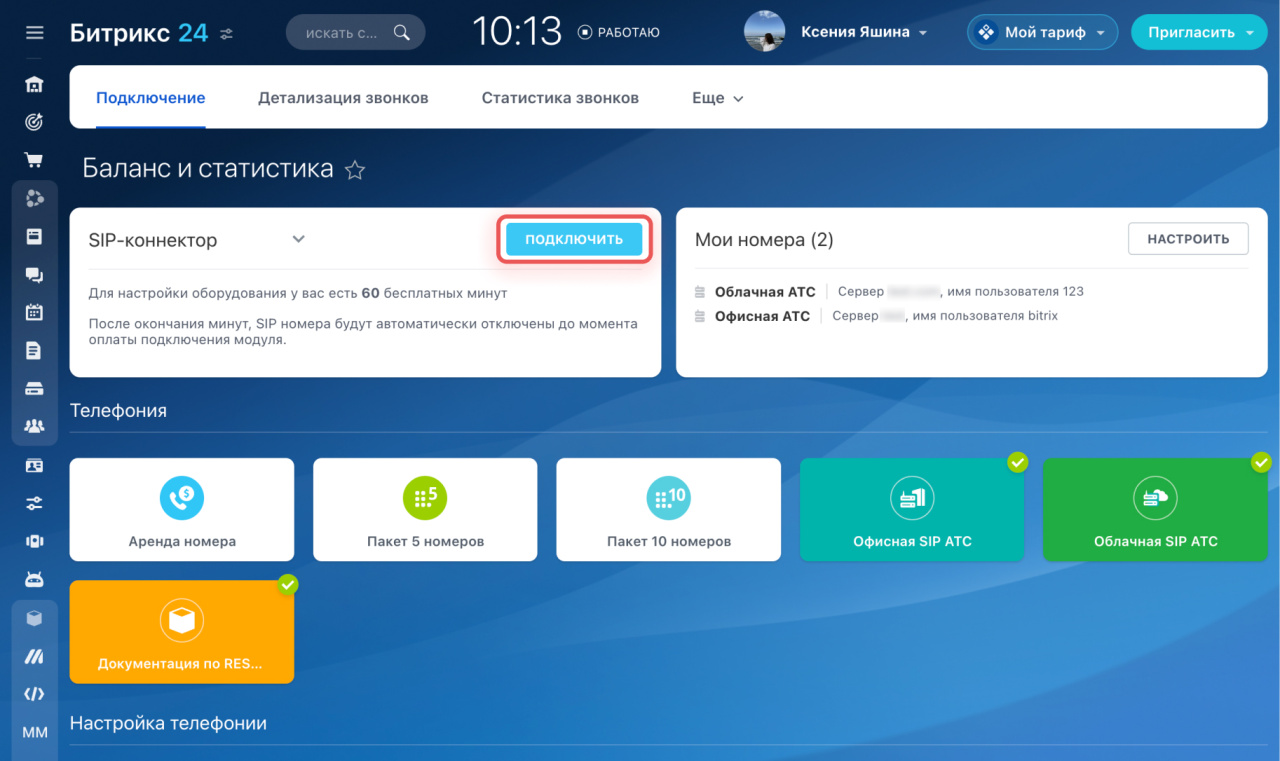The width and height of the screenshot is (1280, 761).
Task: Click the search magnifier icon
Action: [401, 32]
